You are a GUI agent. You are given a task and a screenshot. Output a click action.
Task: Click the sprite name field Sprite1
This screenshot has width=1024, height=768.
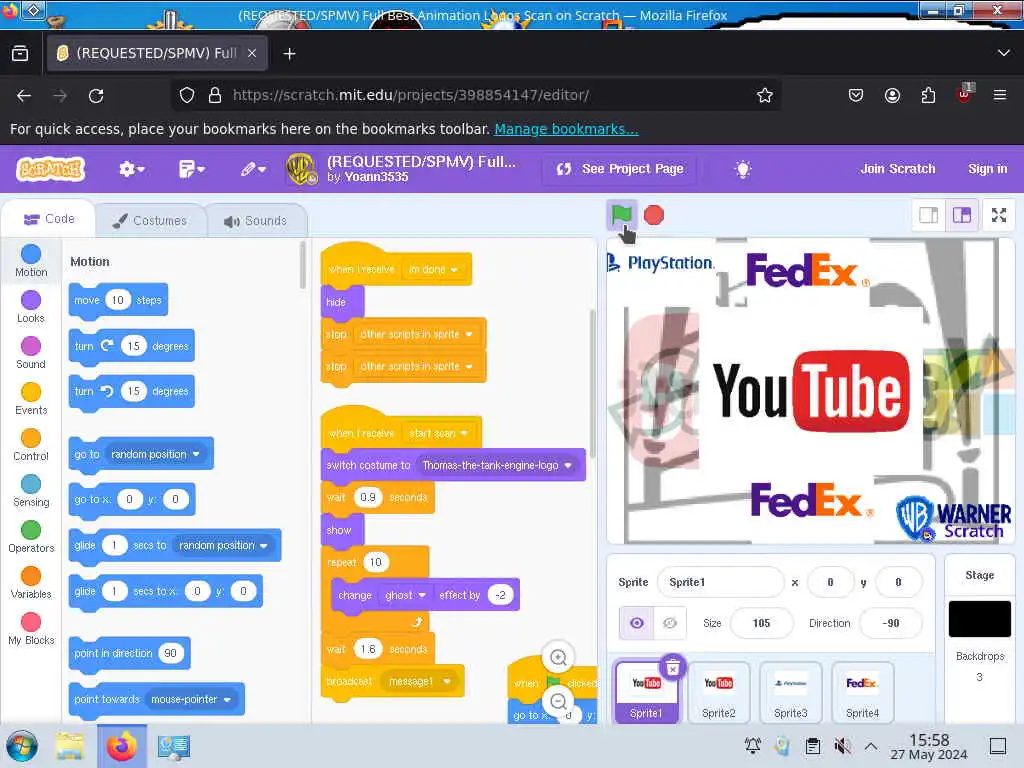[720, 582]
